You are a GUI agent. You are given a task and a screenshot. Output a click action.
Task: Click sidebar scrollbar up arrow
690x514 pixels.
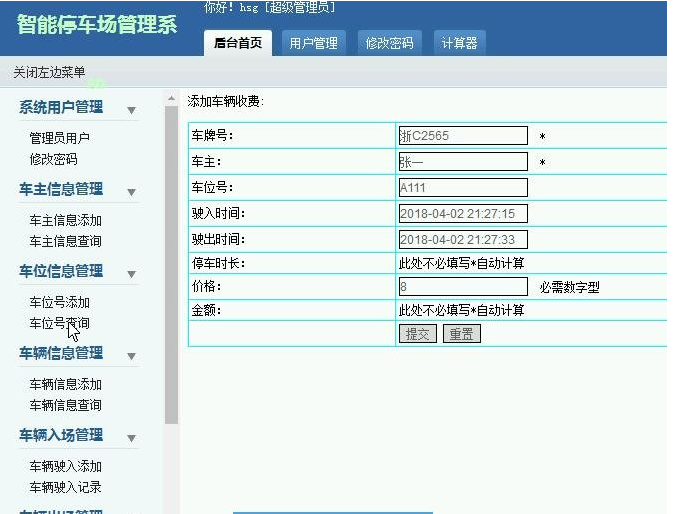coord(171,98)
